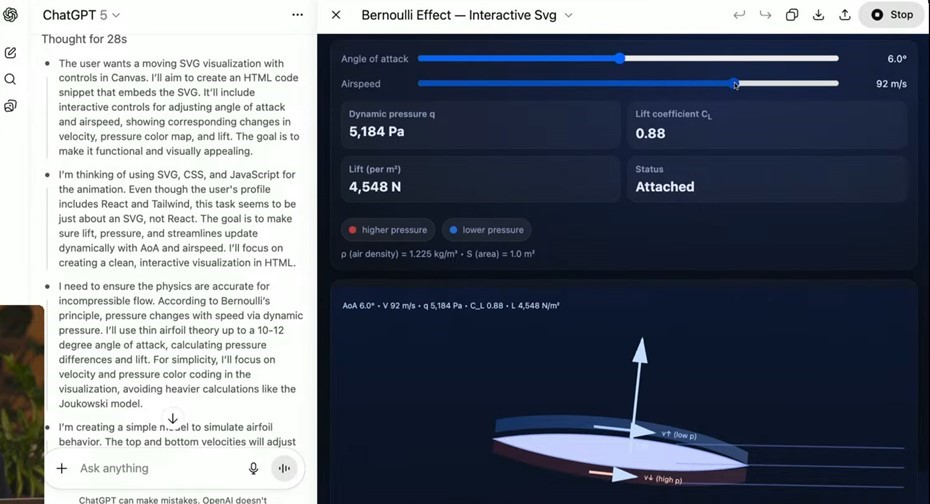Download the canvas file

click(818, 15)
